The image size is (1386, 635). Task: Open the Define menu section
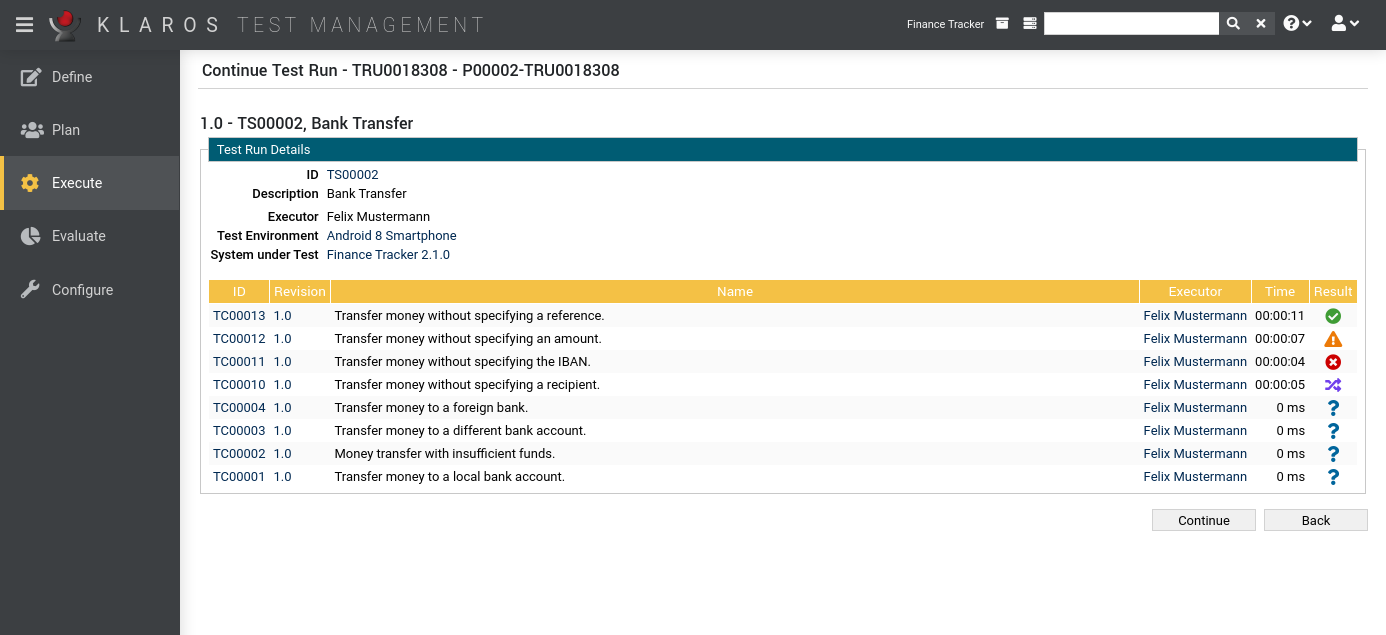[72, 77]
